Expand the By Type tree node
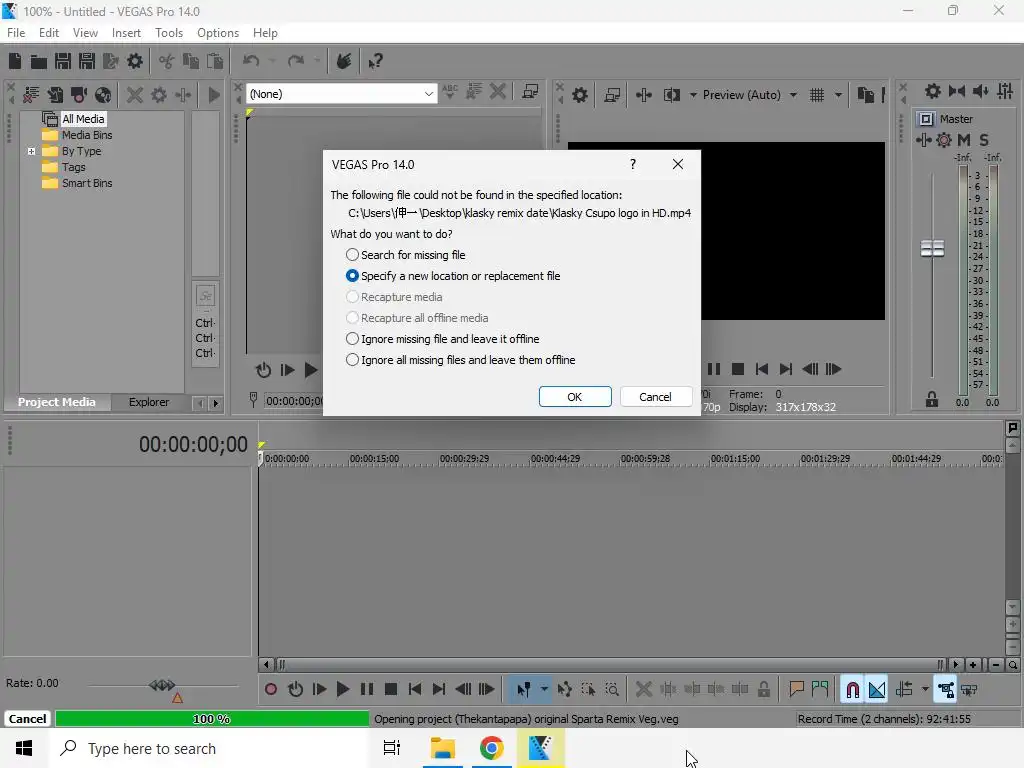1024x768 pixels. coord(31,151)
